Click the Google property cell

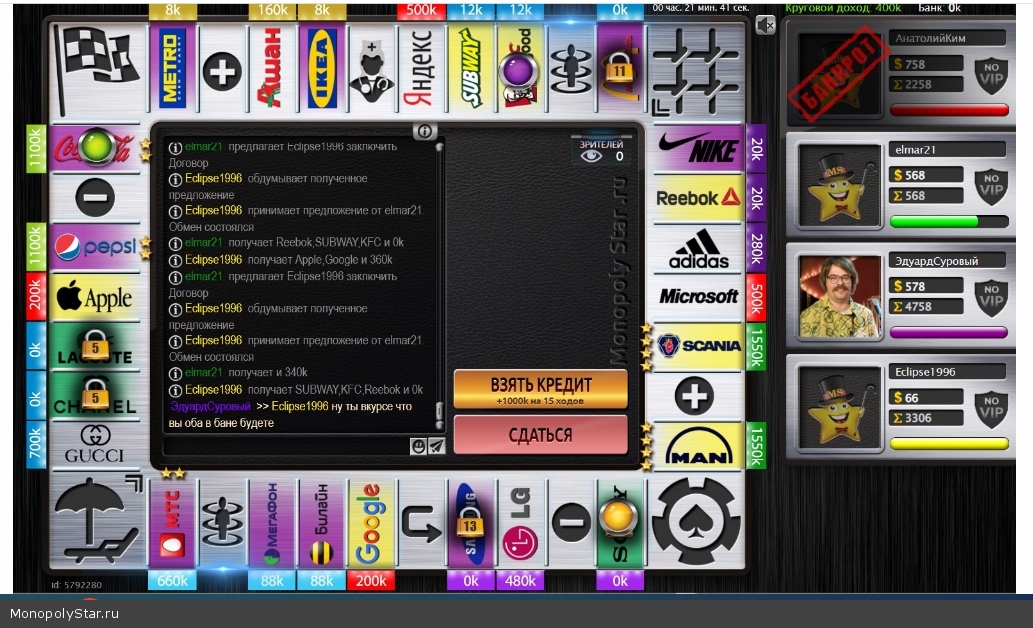pos(371,523)
